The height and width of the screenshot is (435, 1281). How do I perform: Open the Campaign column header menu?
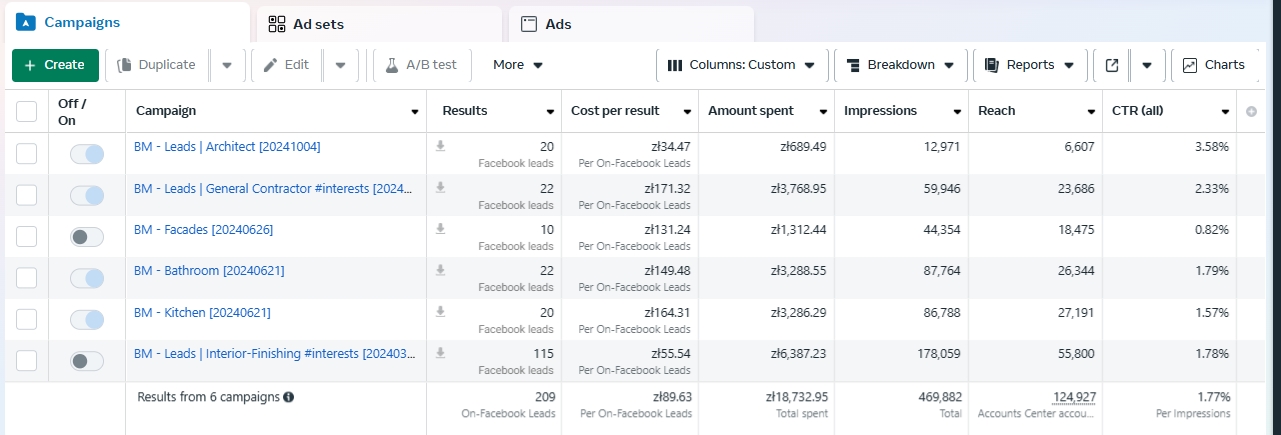[415, 111]
